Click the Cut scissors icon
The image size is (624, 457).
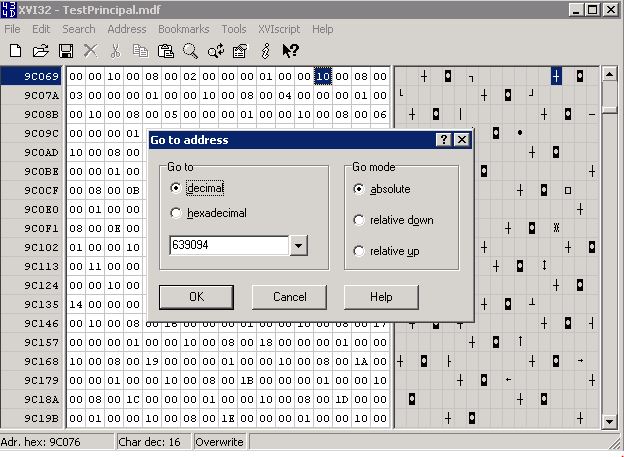click(115, 51)
